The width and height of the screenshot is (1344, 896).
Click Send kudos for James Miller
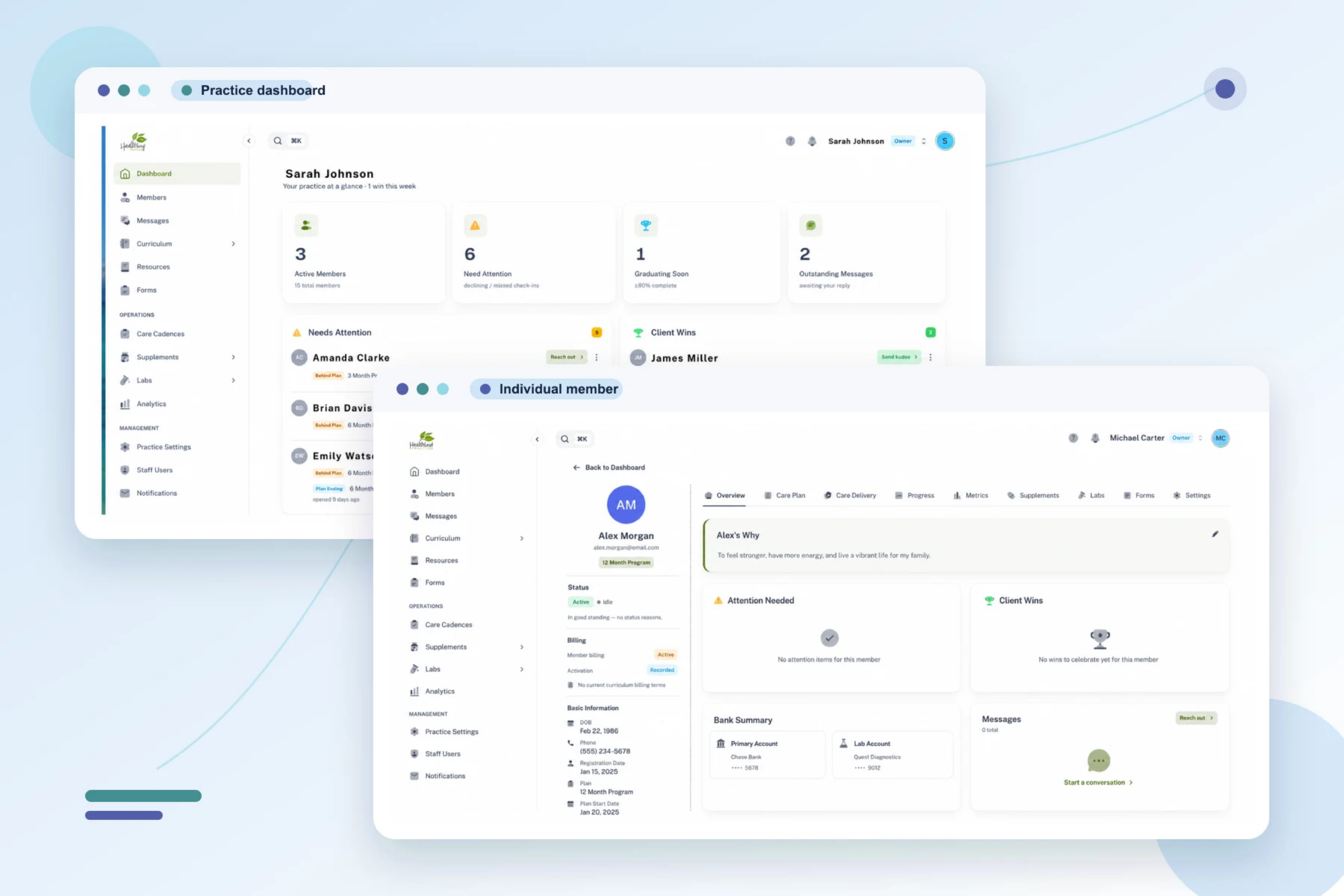(899, 357)
